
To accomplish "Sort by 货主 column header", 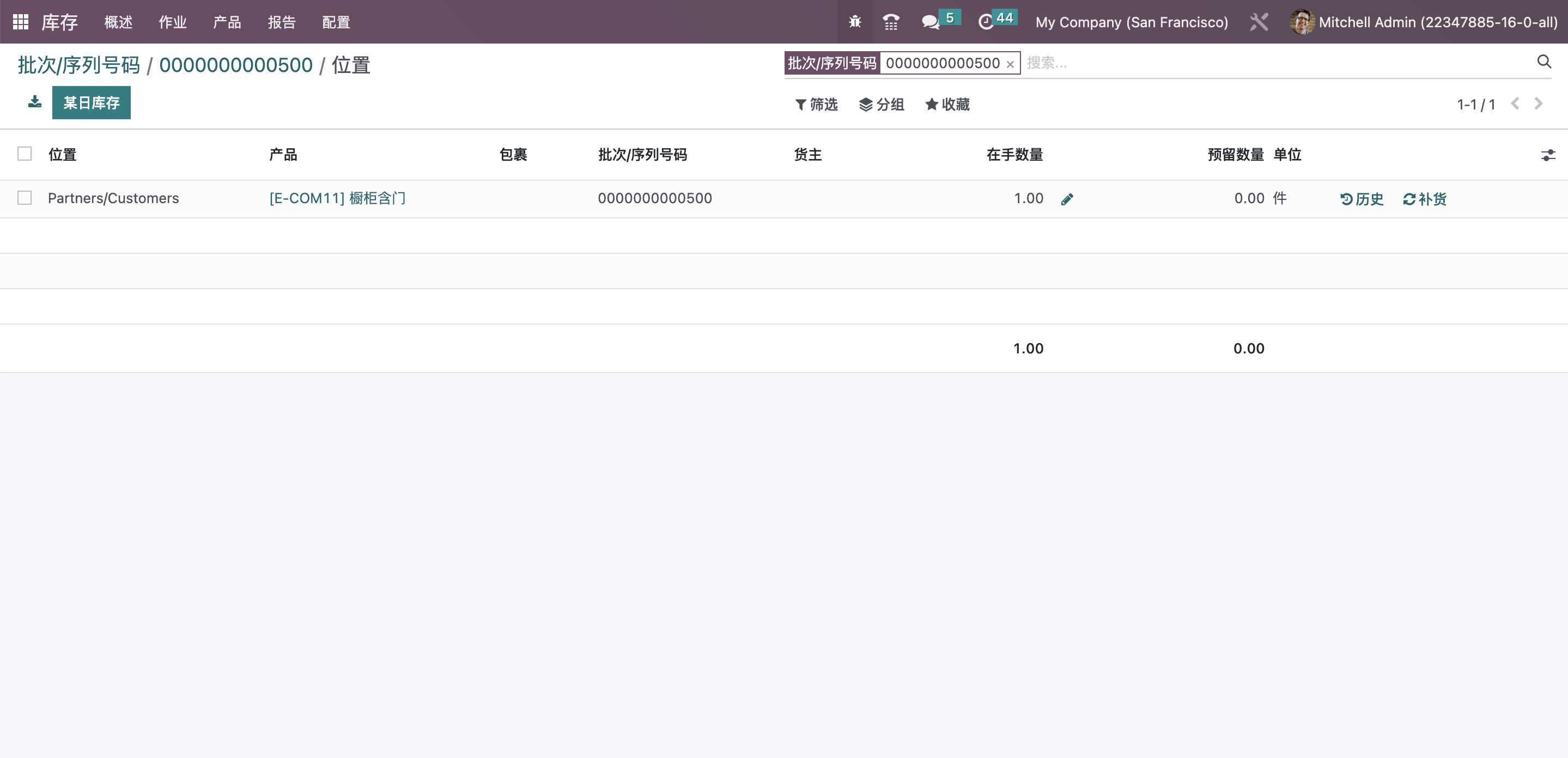I will (808, 155).
